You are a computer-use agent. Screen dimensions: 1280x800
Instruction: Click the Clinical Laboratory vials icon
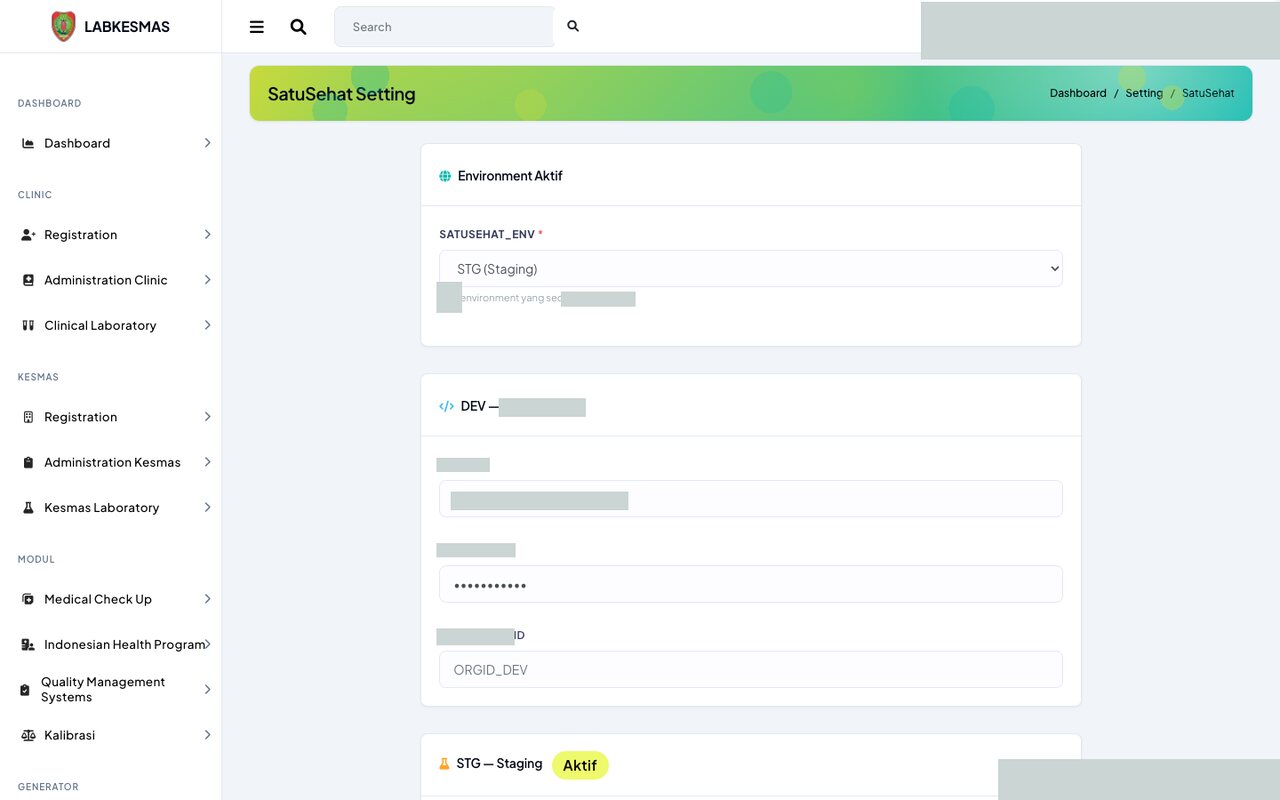[28, 326]
